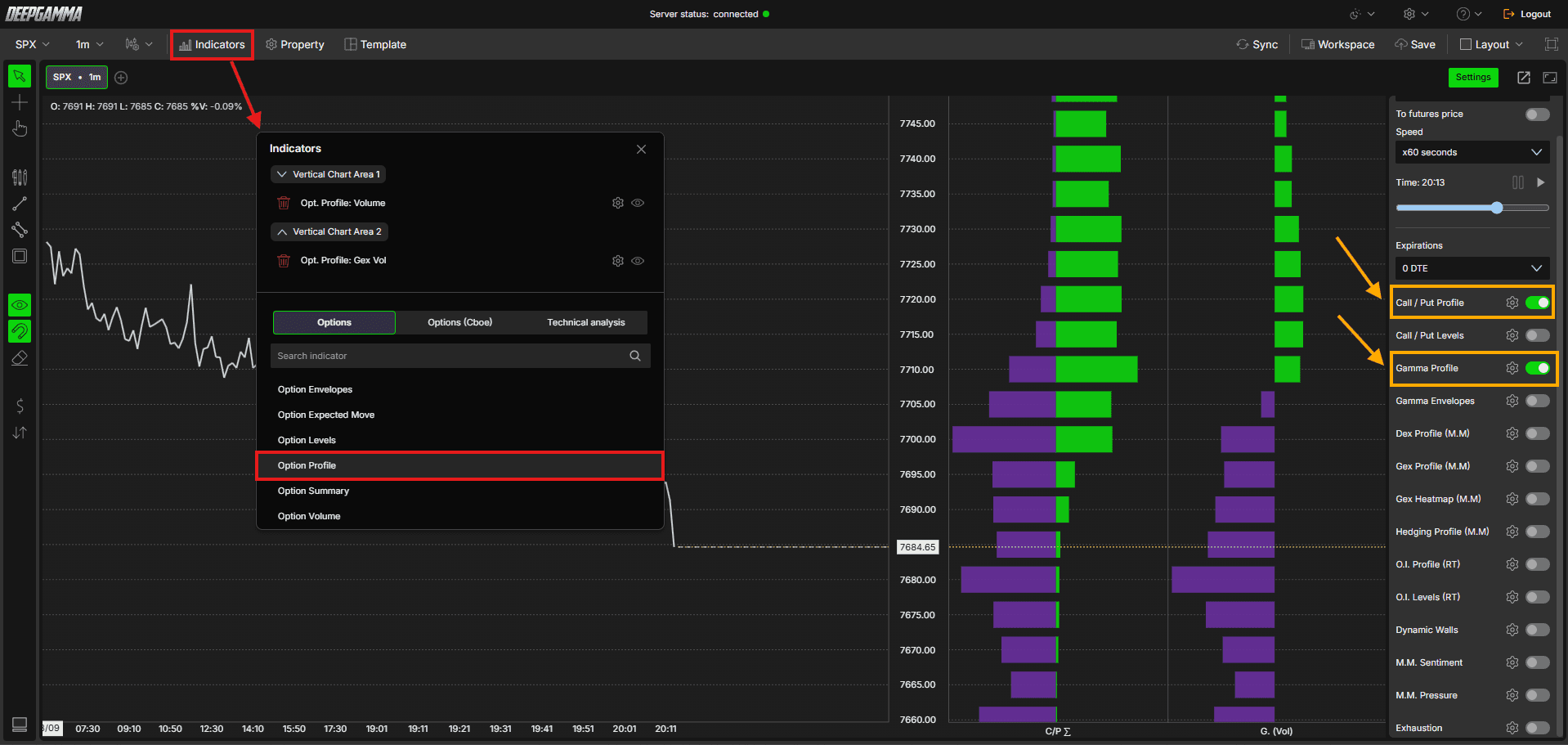Open the SPX symbol dropdown
This screenshot has height=745, width=1568.
(33, 44)
